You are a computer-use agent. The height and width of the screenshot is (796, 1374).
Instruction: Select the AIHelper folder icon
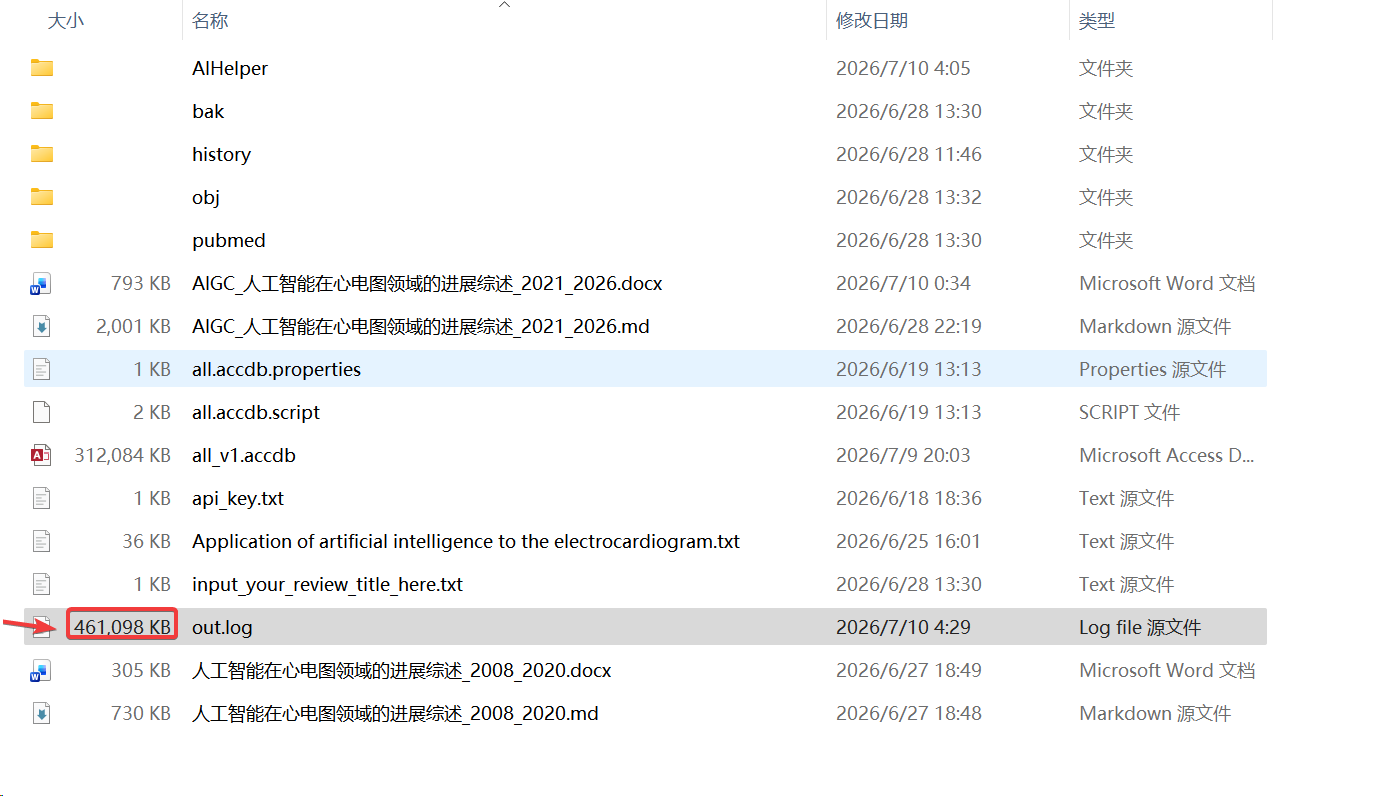coord(41,68)
